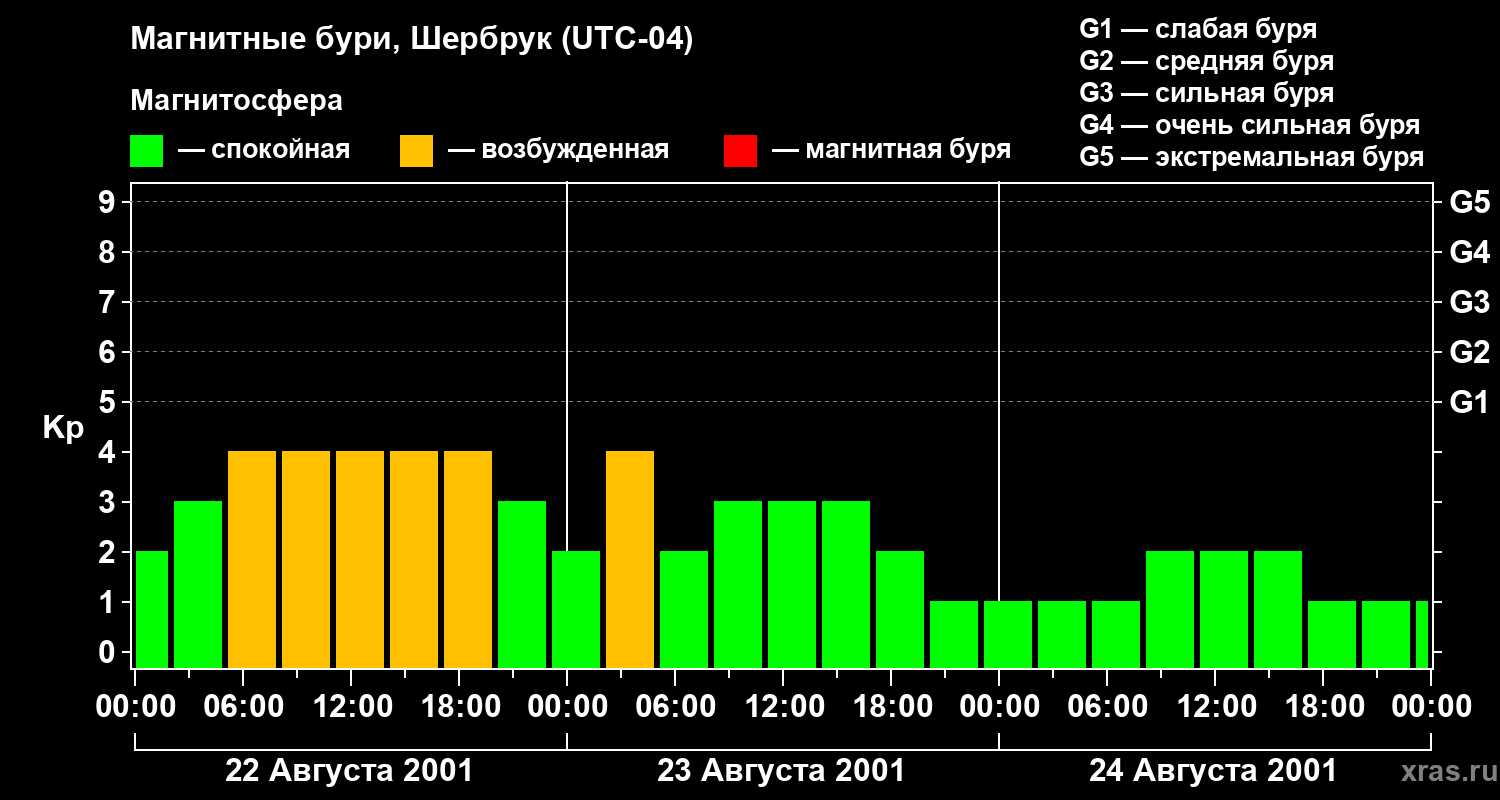The height and width of the screenshot is (800, 1500).
Task: Click the '24 Августа 2001' date label
Action: tap(1213, 771)
